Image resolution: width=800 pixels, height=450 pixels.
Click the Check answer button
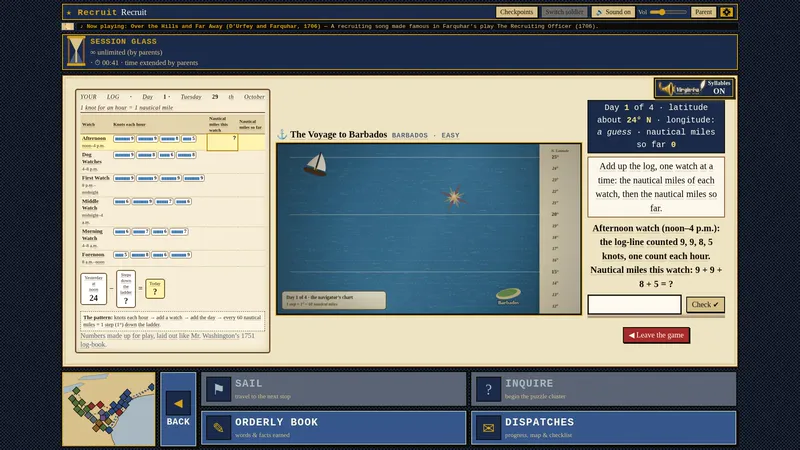(x=705, y=305)
